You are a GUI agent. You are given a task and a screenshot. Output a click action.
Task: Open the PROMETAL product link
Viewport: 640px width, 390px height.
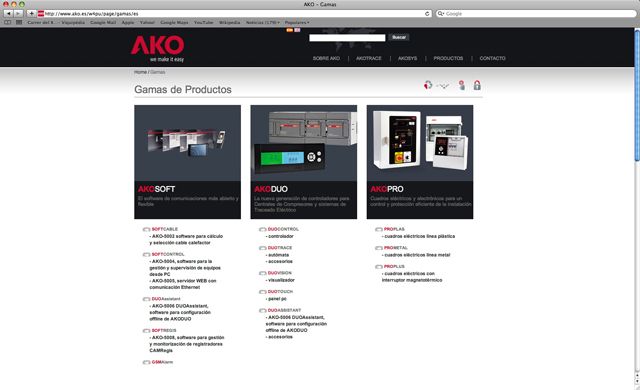[396, 248]
